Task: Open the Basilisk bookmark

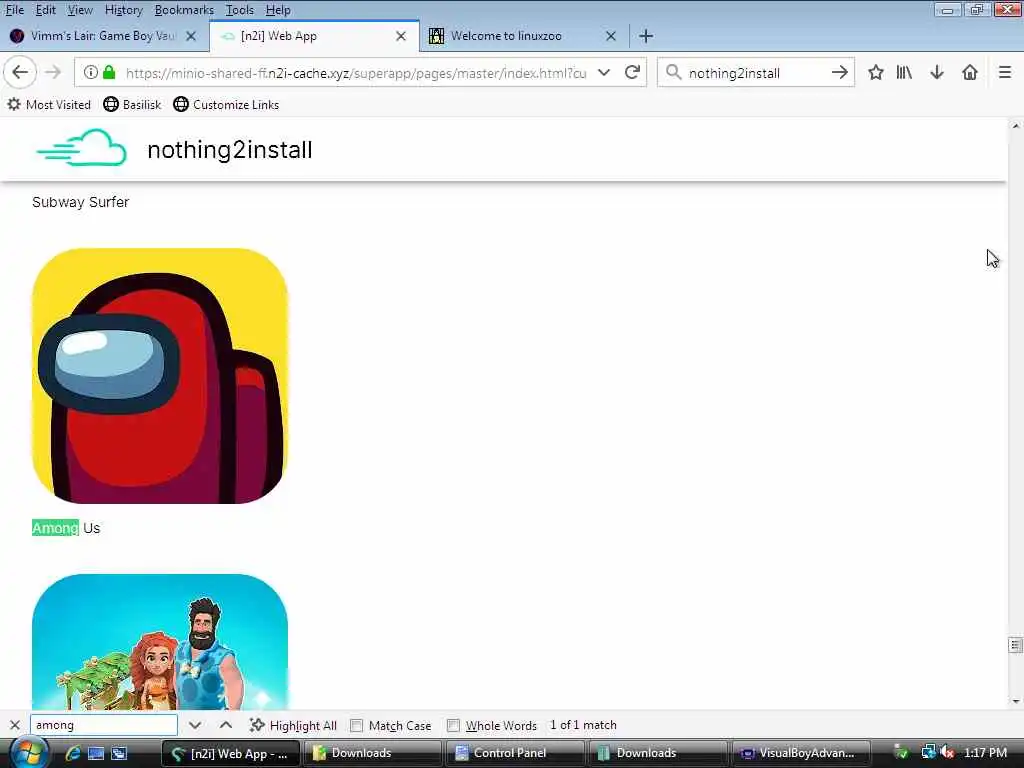Action: [132, 104]
